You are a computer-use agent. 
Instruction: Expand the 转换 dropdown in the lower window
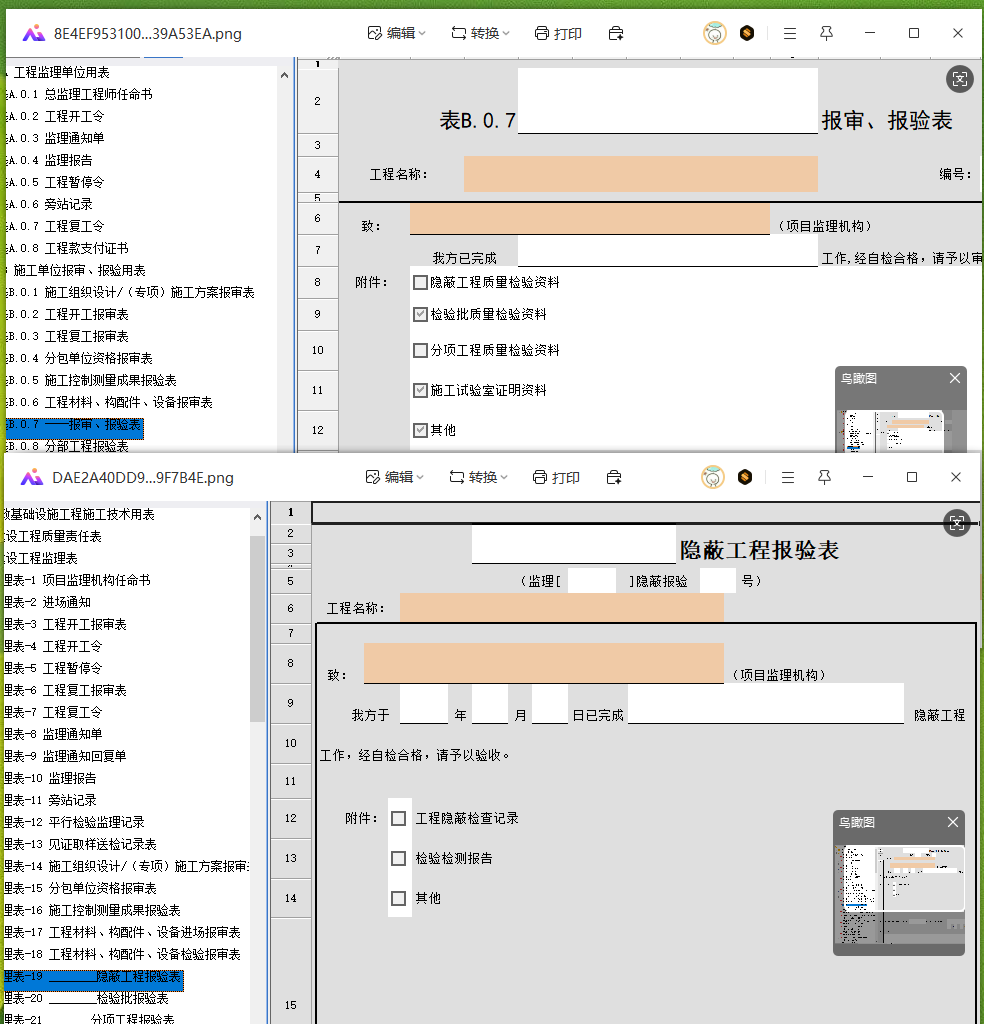pyautogui.click(x=506, y=477)
